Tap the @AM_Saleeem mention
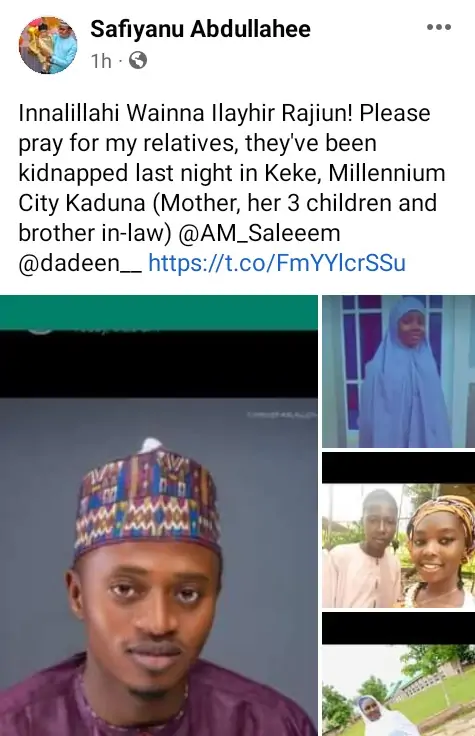Screen dimensions: 475x736 click(259, 233)
